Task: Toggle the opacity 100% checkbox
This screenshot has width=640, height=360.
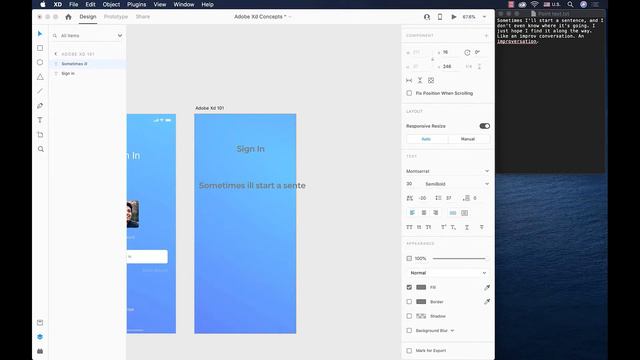Action: (409, 258)
